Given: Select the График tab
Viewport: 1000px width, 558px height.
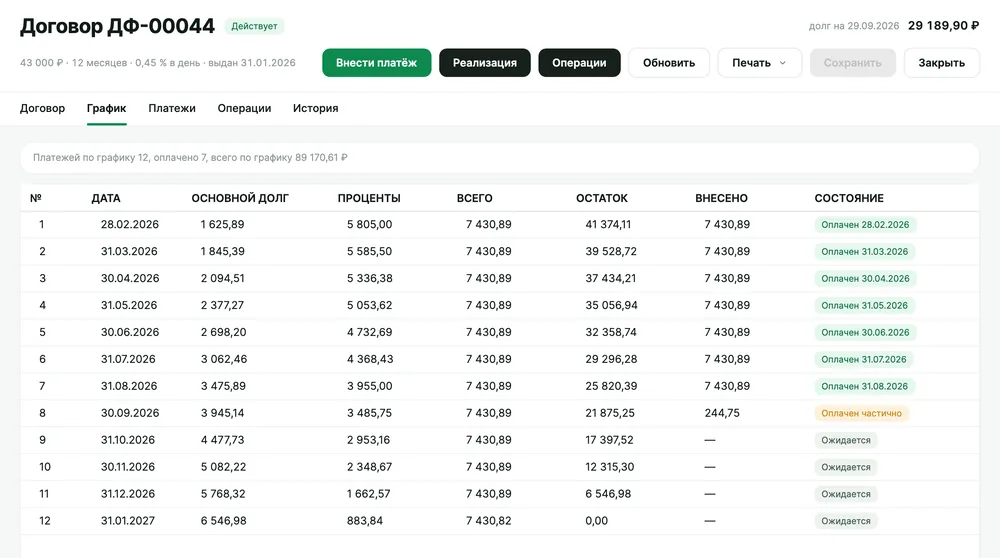Looking at the screenshot, I should (x=107, y=108).
